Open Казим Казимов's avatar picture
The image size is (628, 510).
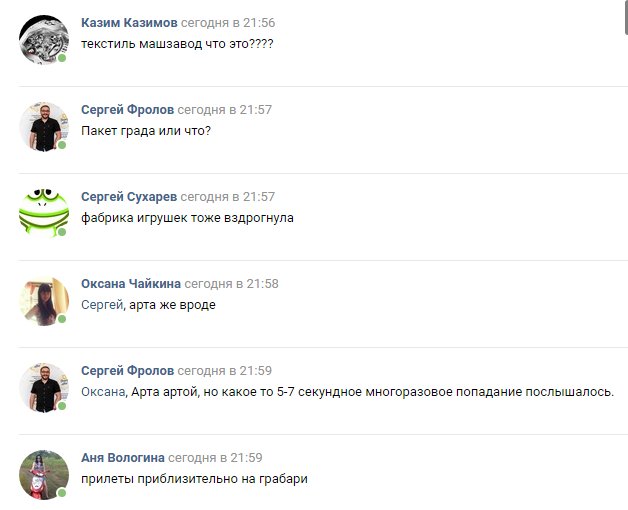coord(44,40)
